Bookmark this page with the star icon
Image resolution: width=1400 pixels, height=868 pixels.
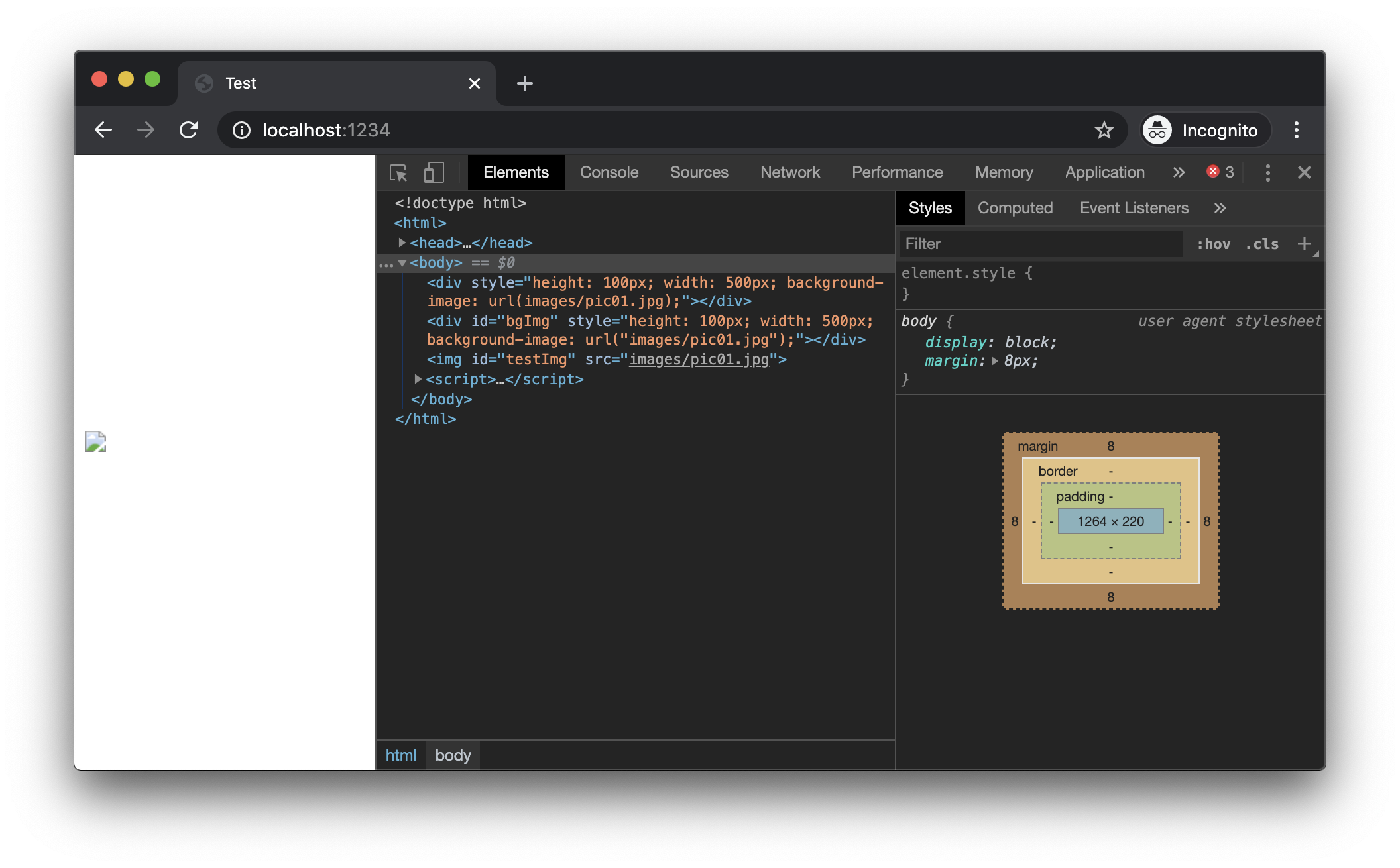1104,130
